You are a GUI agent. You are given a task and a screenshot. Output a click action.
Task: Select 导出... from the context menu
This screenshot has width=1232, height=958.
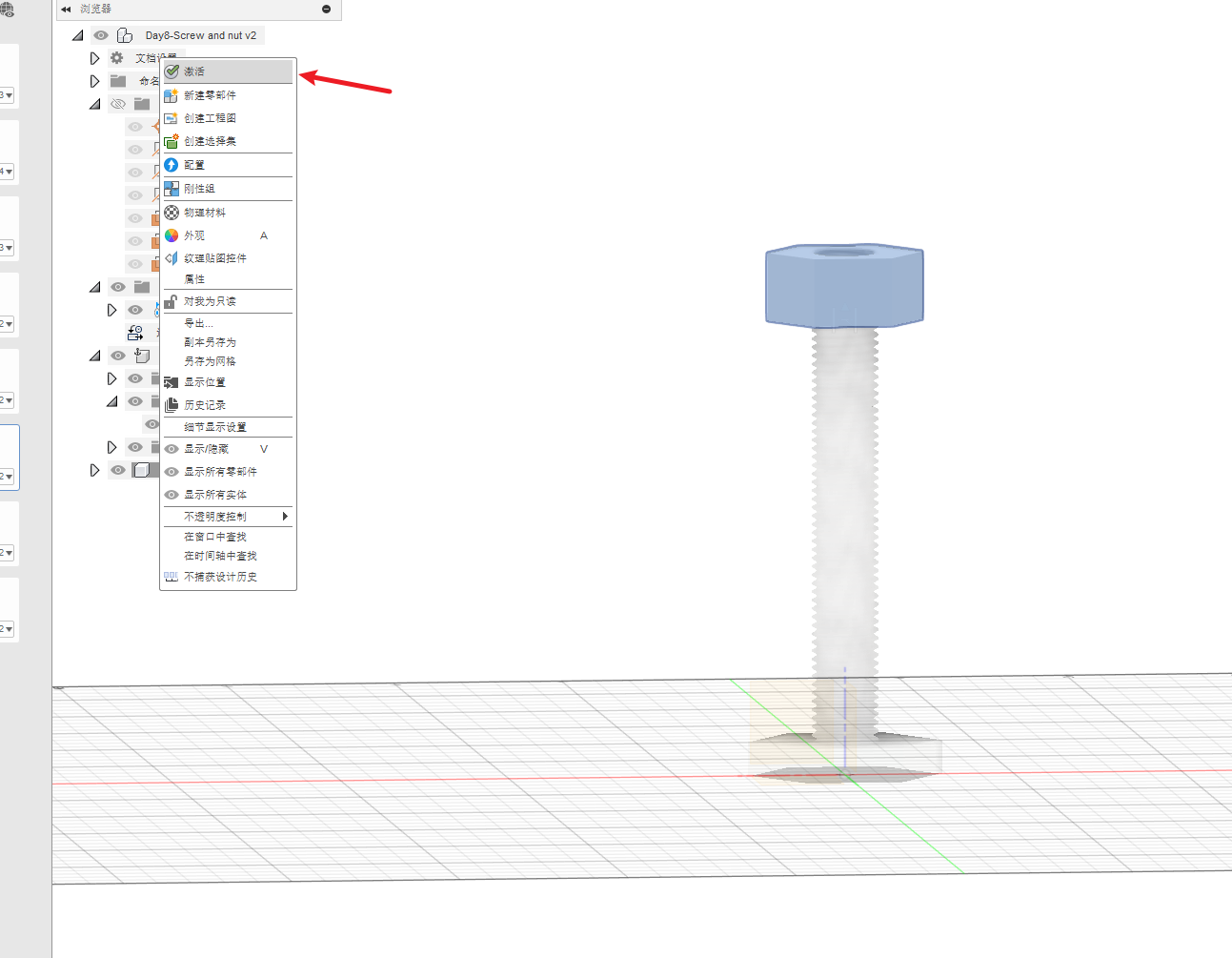pyautogui.click(x=198, y=323)
